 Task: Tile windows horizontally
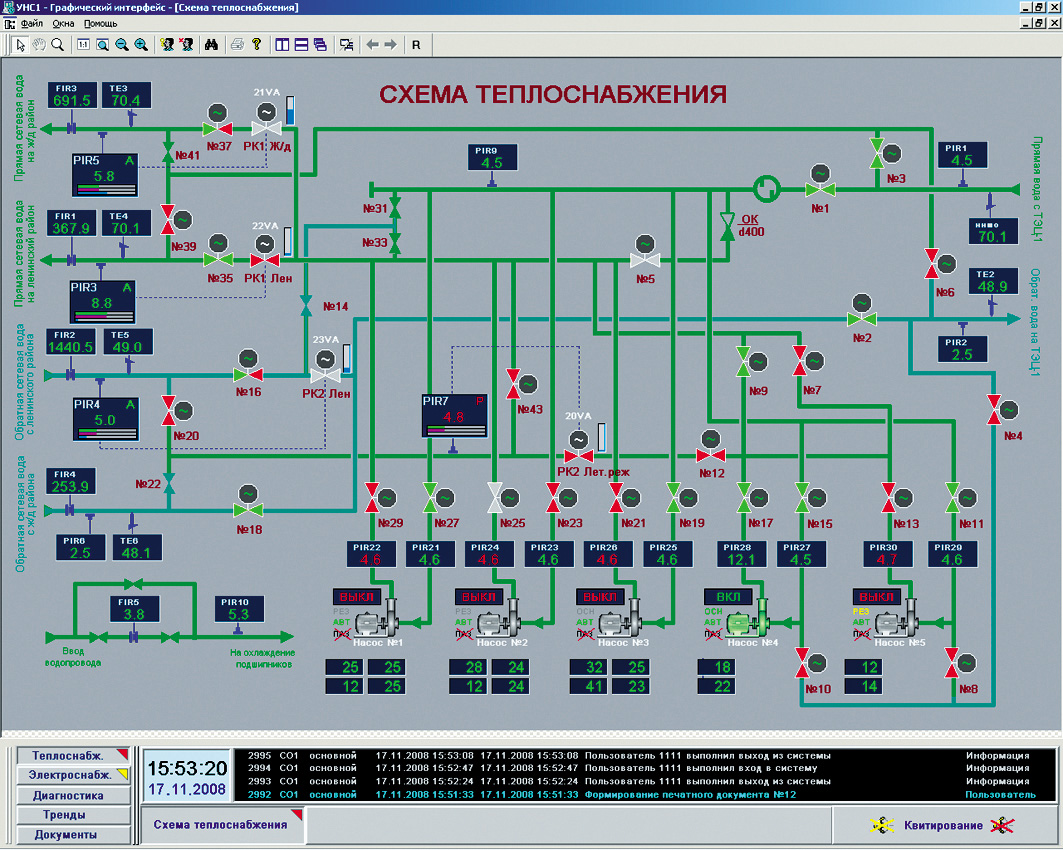click(x=301, y=45)
